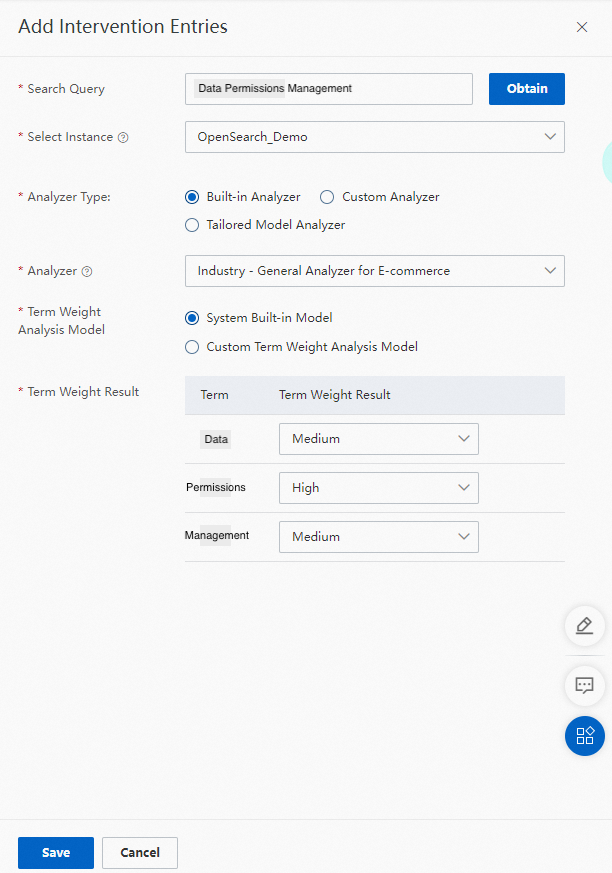Click the Term Weight Result column header
This screenshot has height=873, width=612.
[x=335, y=395]
